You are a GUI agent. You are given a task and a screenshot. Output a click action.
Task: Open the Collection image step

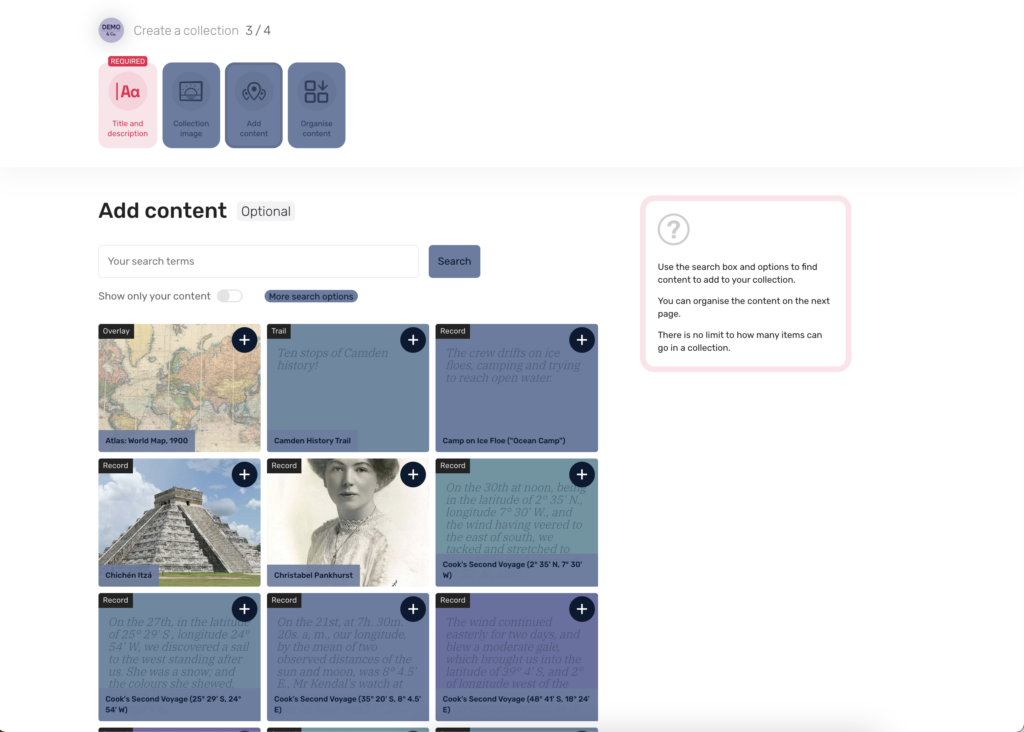pos(191,105)
